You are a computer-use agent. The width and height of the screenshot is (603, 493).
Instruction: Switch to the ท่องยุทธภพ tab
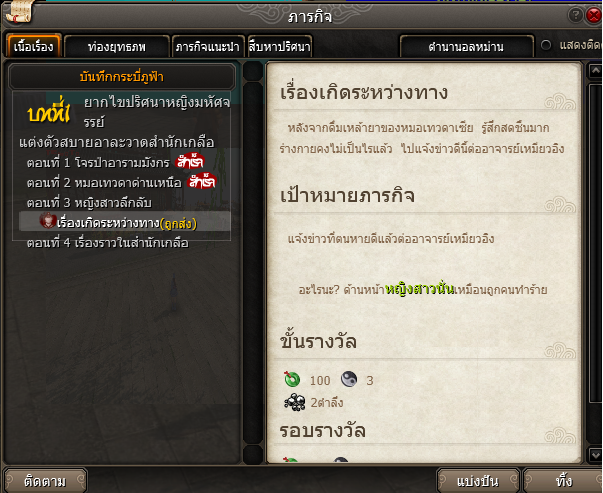click(x=117, y=47)
